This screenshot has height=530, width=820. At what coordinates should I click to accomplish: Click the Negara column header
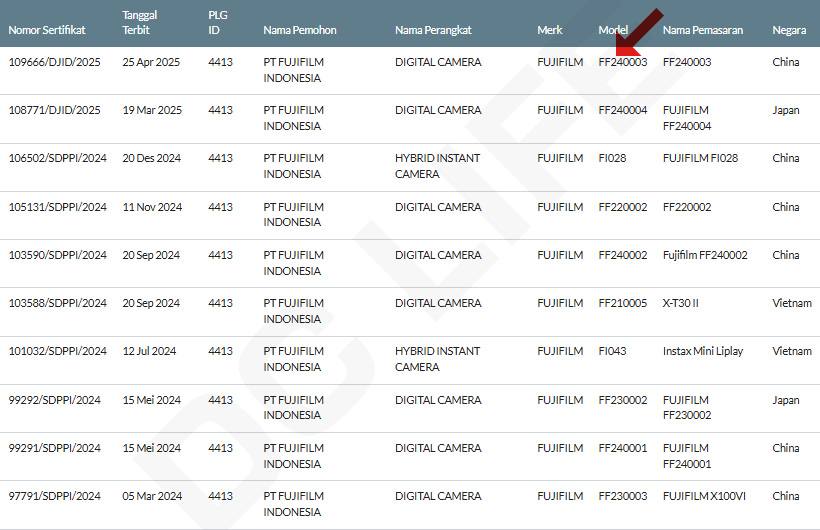click(789, 30)
